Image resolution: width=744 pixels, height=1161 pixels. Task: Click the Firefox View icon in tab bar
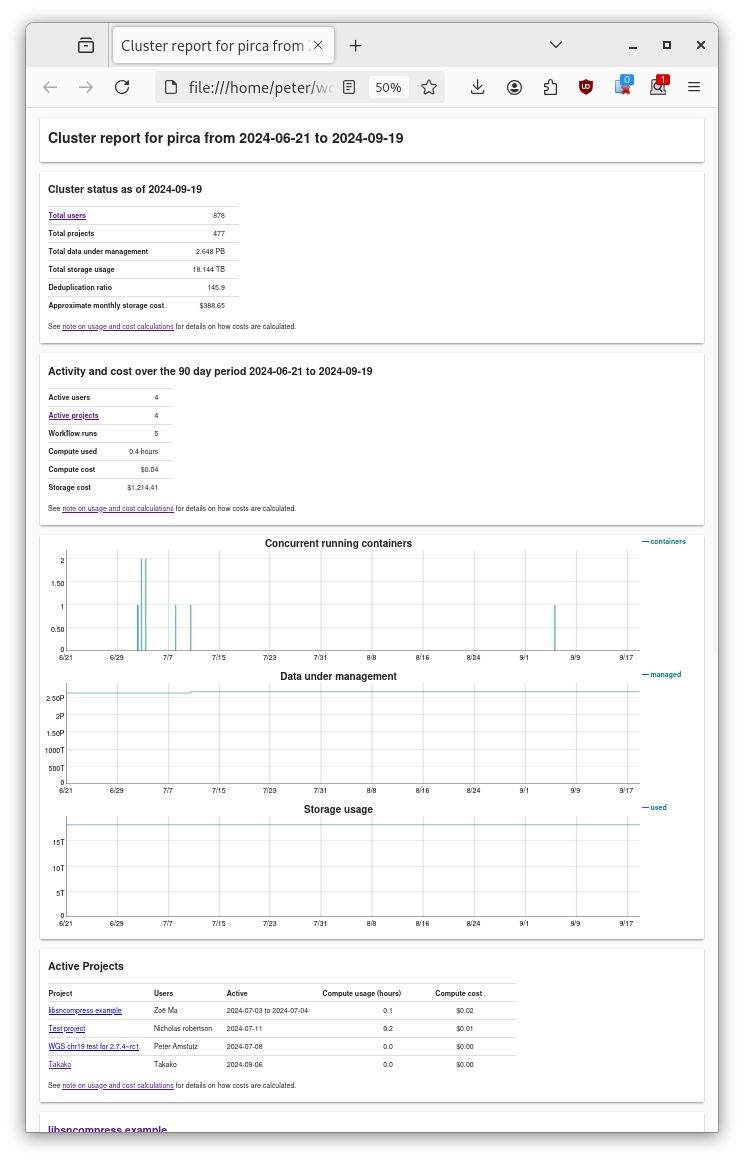click(x=86, y=46)
